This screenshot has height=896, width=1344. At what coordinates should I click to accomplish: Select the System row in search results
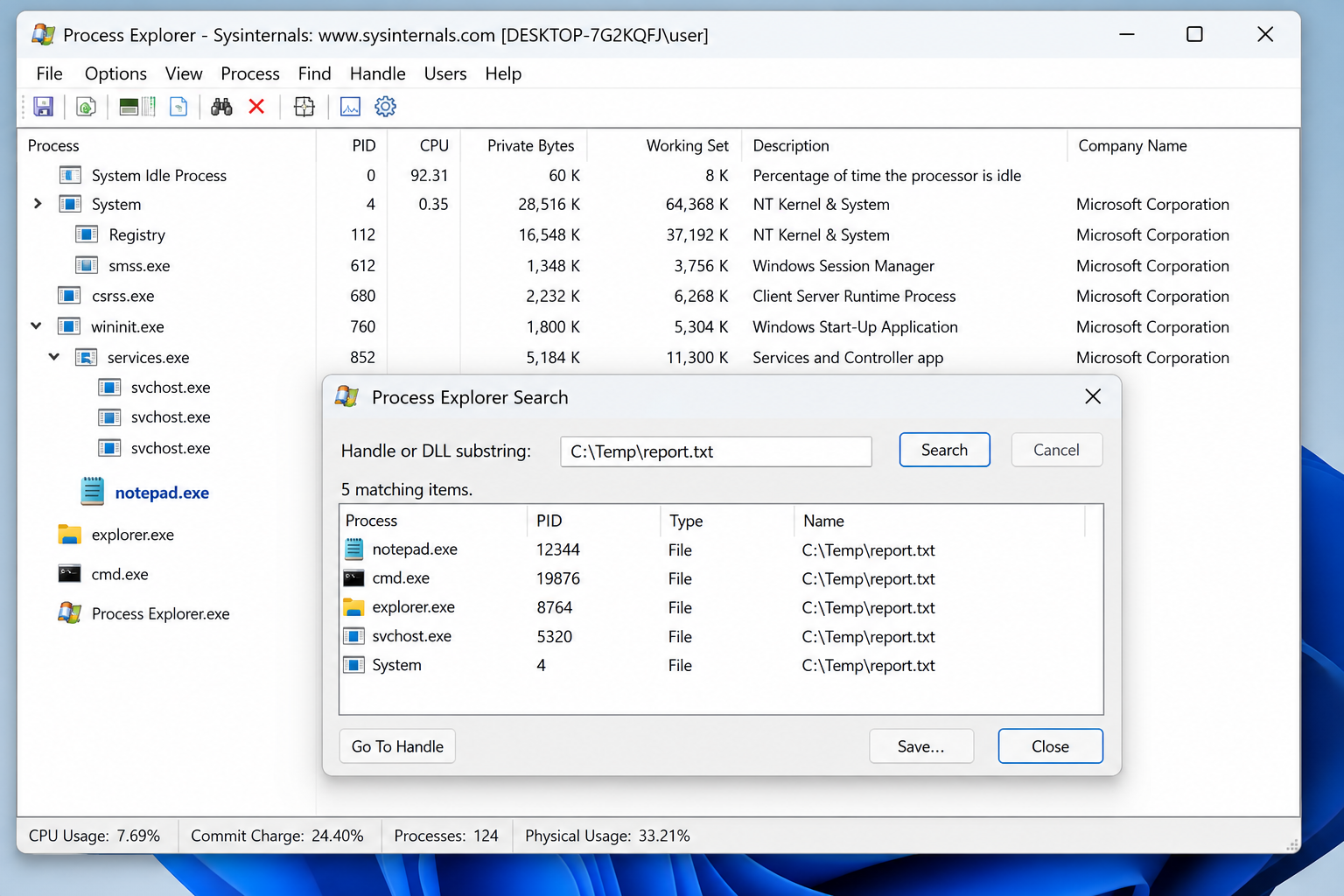coord(721,665)
